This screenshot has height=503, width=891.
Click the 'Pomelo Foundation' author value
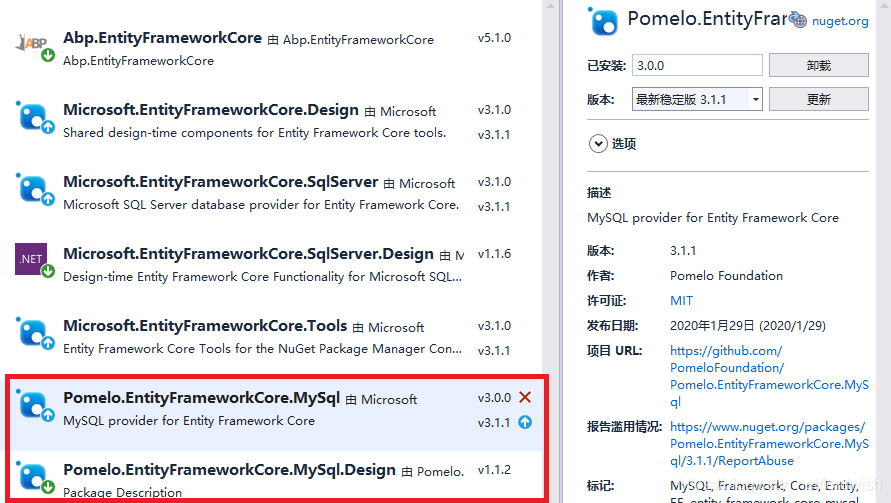point(726,276)
